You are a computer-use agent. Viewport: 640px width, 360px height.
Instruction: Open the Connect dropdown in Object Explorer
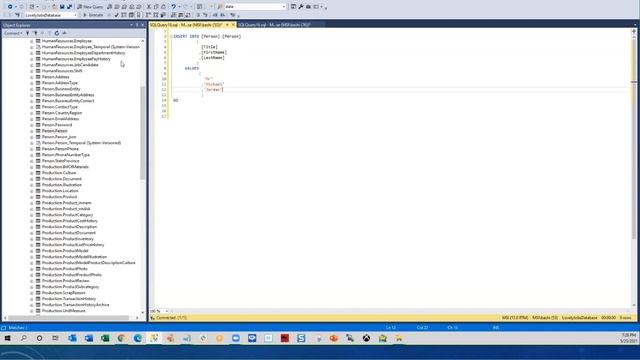[13, 33]
